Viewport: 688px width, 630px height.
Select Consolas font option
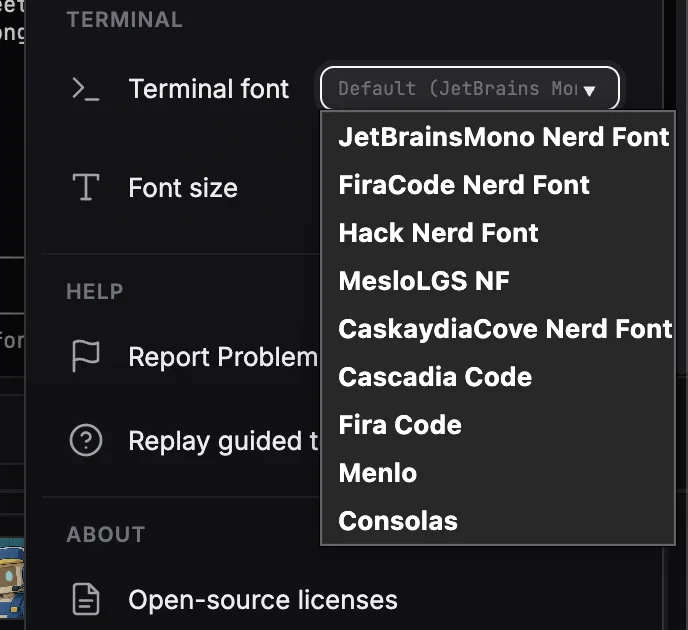(498, 521)
